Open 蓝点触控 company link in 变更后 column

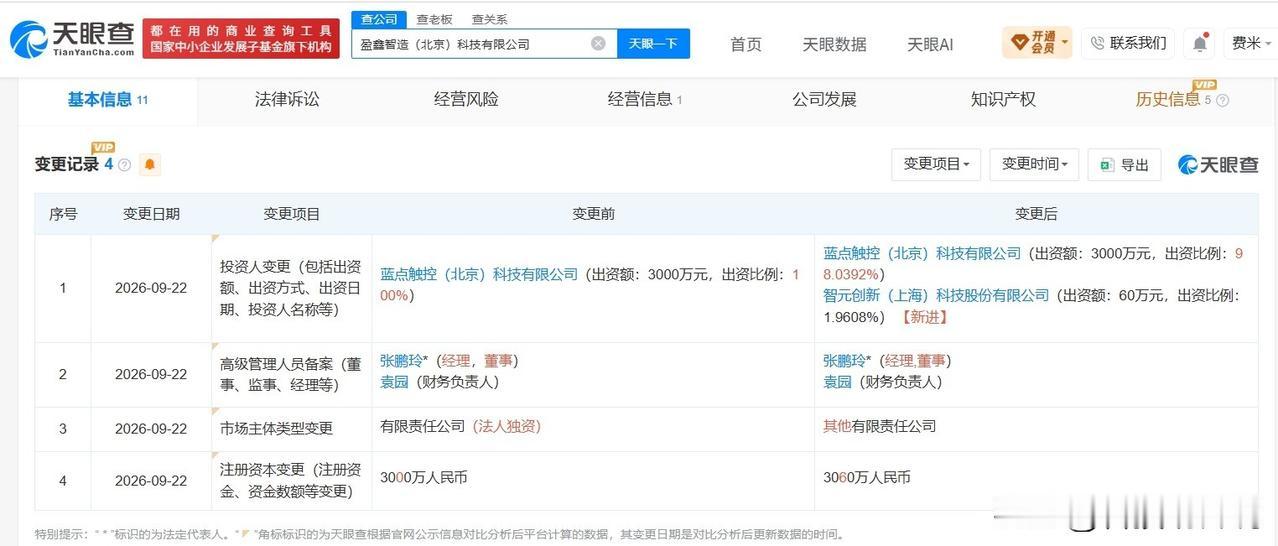tap(922, 254)
